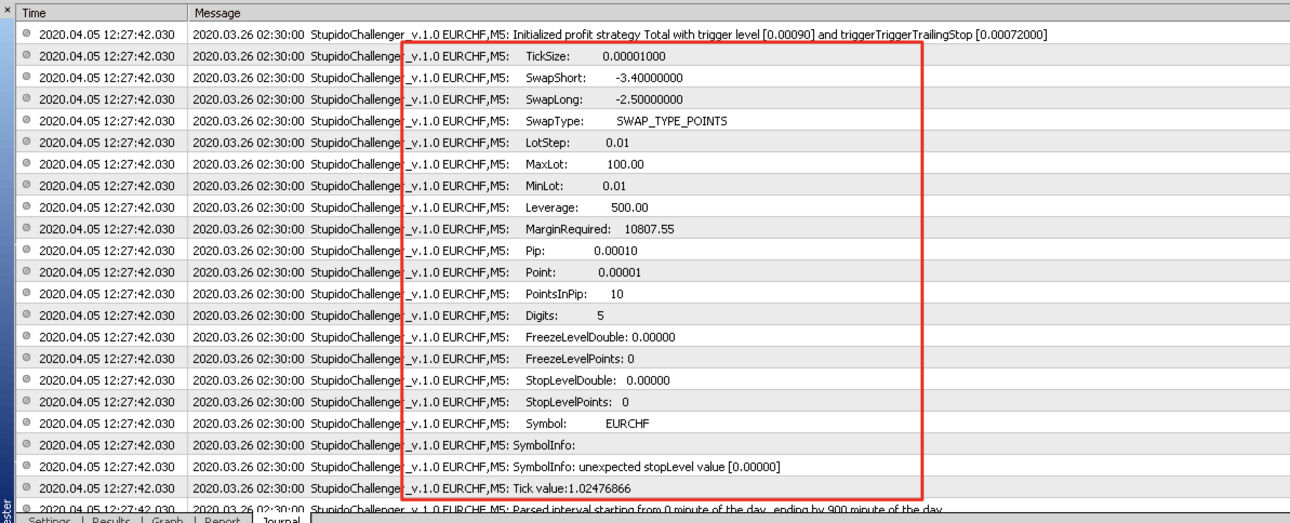The image size is (1290, 523).
Task: Click the bullet icon of the Pip row
Action: point(27,250)
